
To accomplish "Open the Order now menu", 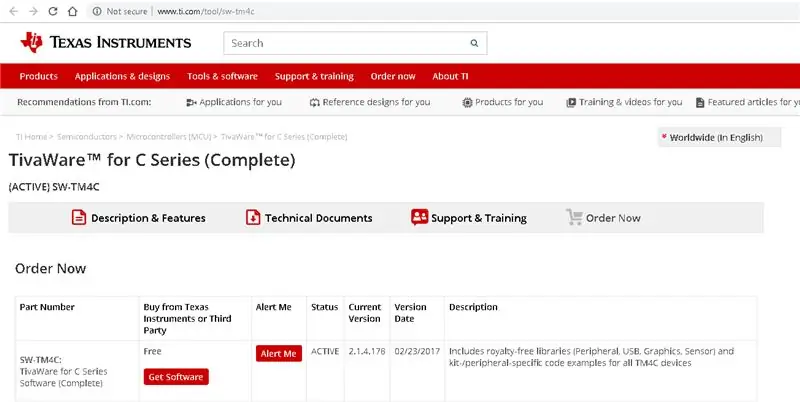I will (393, 77).
